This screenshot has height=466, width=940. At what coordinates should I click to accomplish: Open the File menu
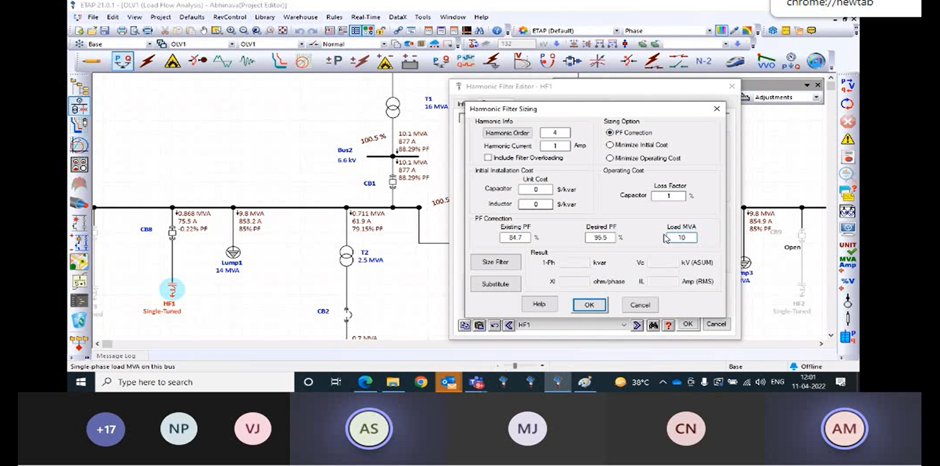(x=93, y=17)
